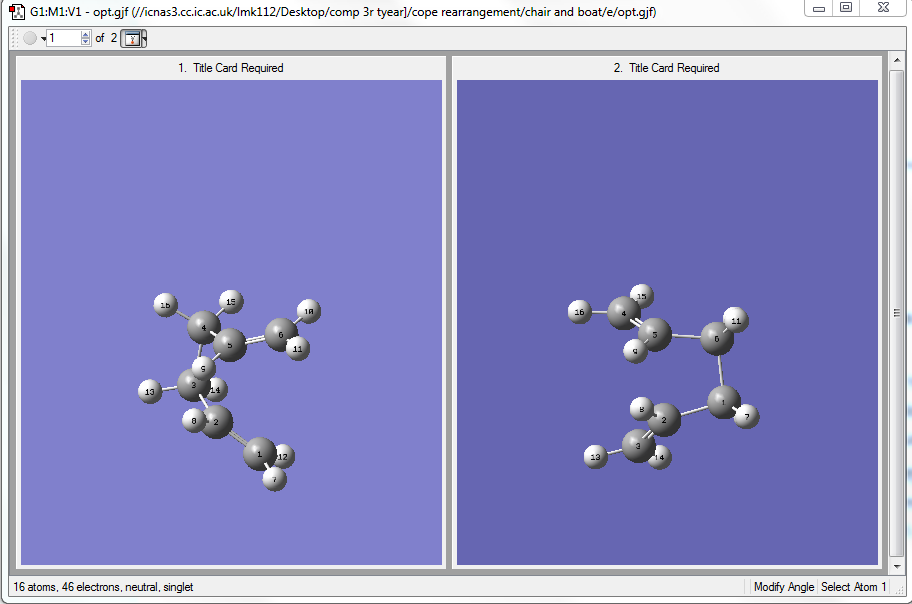912x604 pixels.
Task: Click the toolbar drag handle grip
Action: pos(16,38)
